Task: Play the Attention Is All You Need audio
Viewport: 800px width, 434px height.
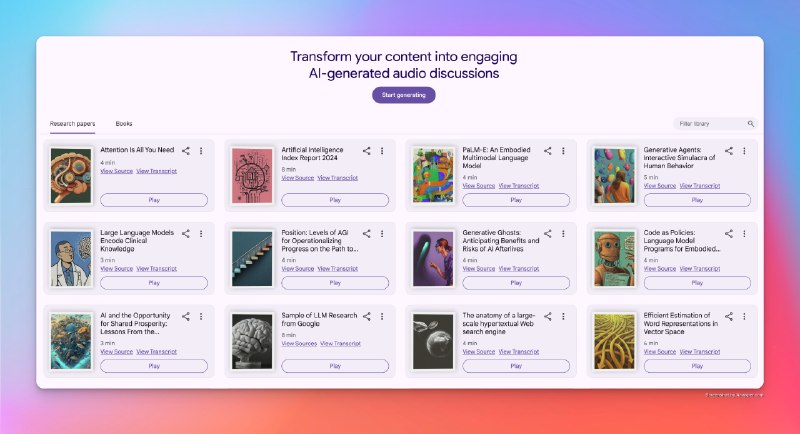Action: 154,200
